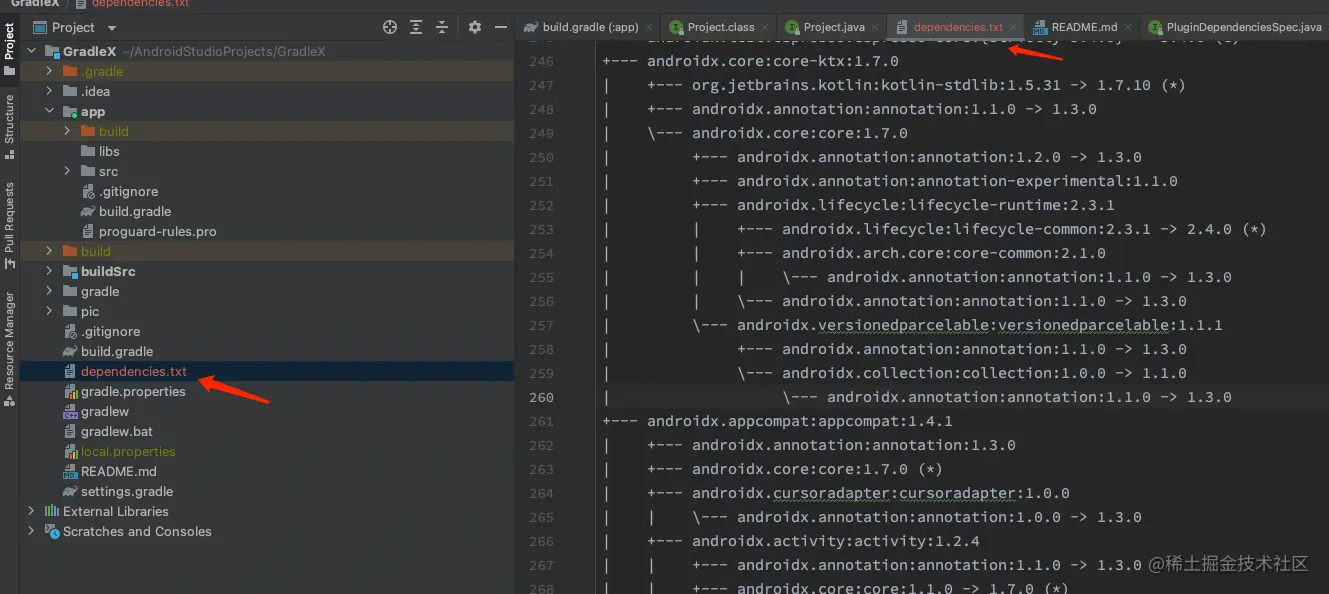Click the Gradle icon beside settings.gradle
This screenshot has width=1329, height=594.
[69, 491]
